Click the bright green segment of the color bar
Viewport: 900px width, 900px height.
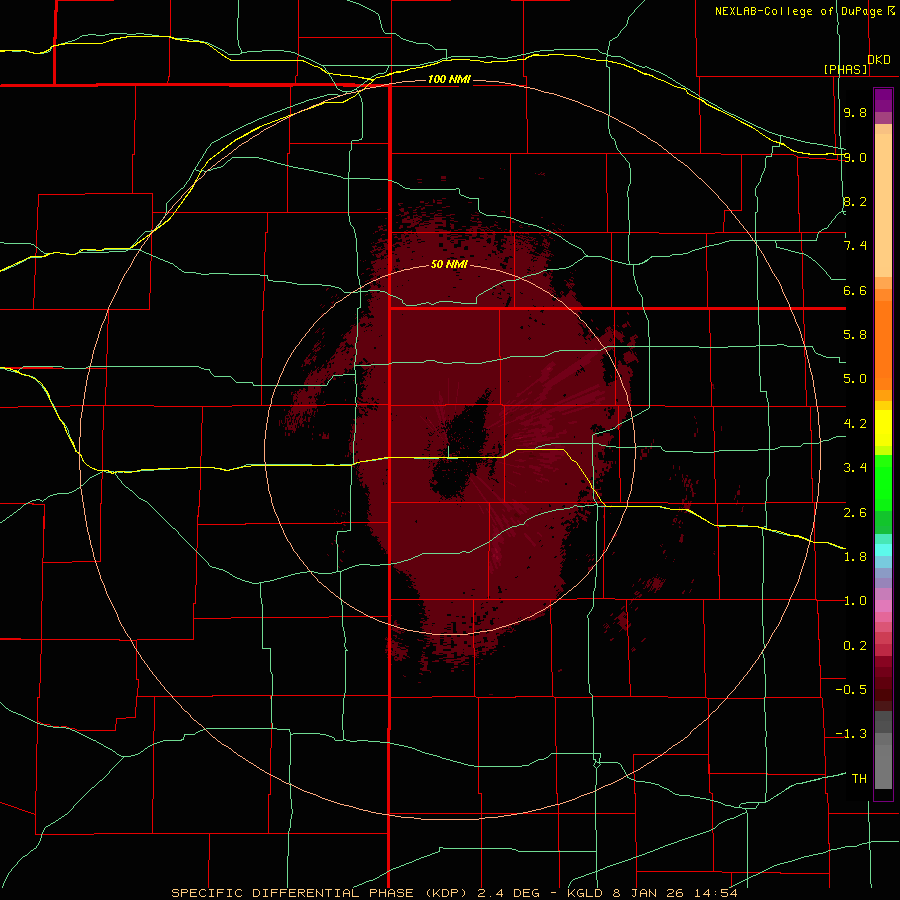[x=883, y=482]
